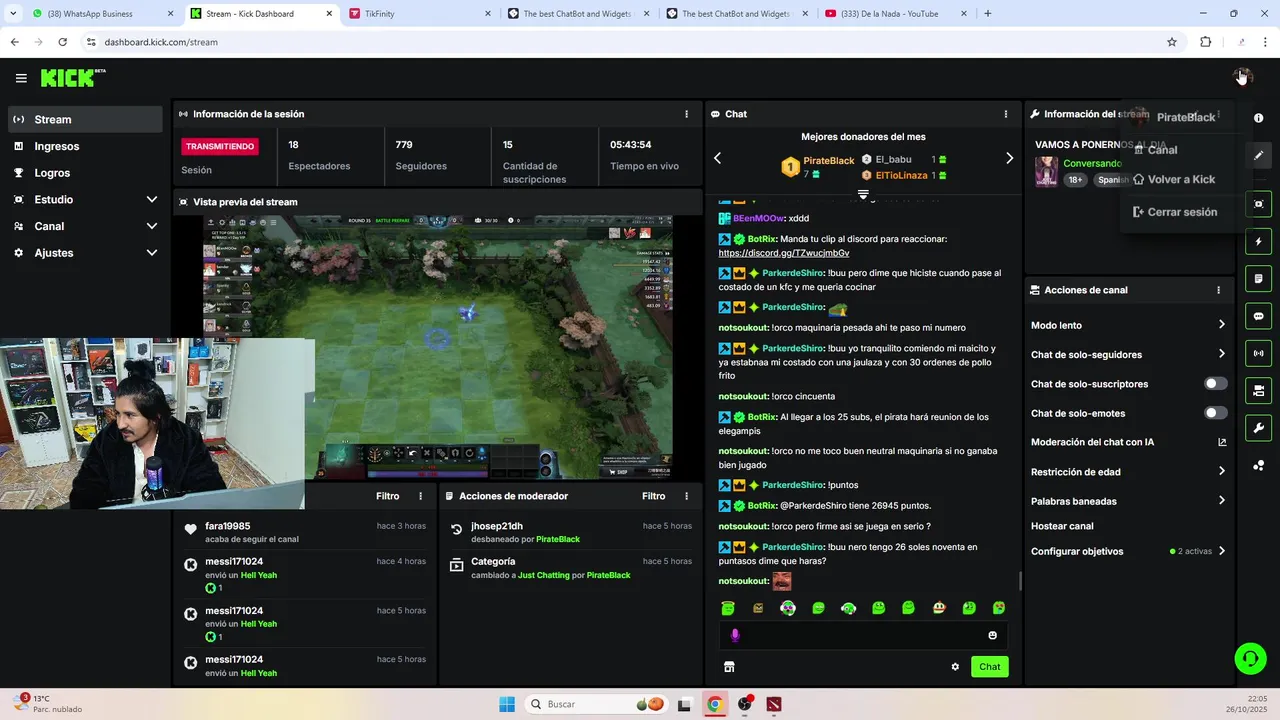Open Windows Start button on taskbar
Viewport: 1280px width, 720px height.
[x=507, y=704]
